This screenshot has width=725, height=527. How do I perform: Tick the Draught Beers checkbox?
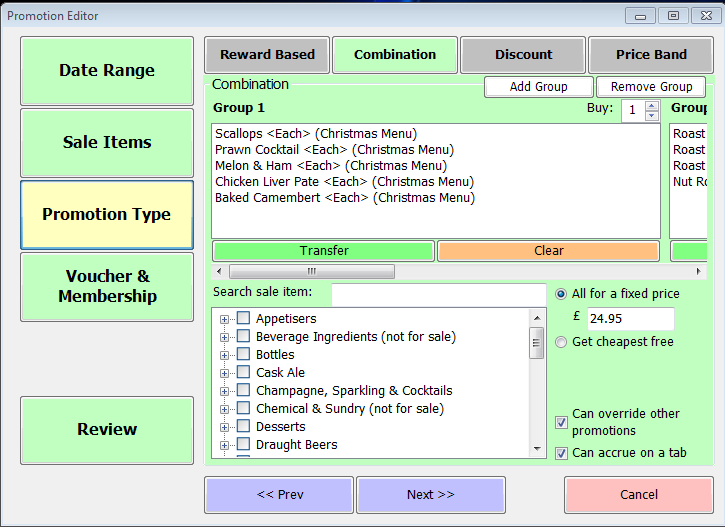pos(243,444)
